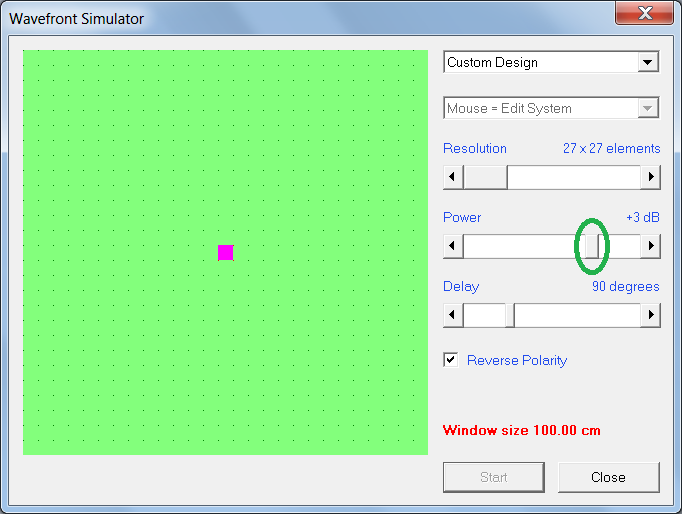Click the Close button
The image size is (682, 514).
coord(608,477)
